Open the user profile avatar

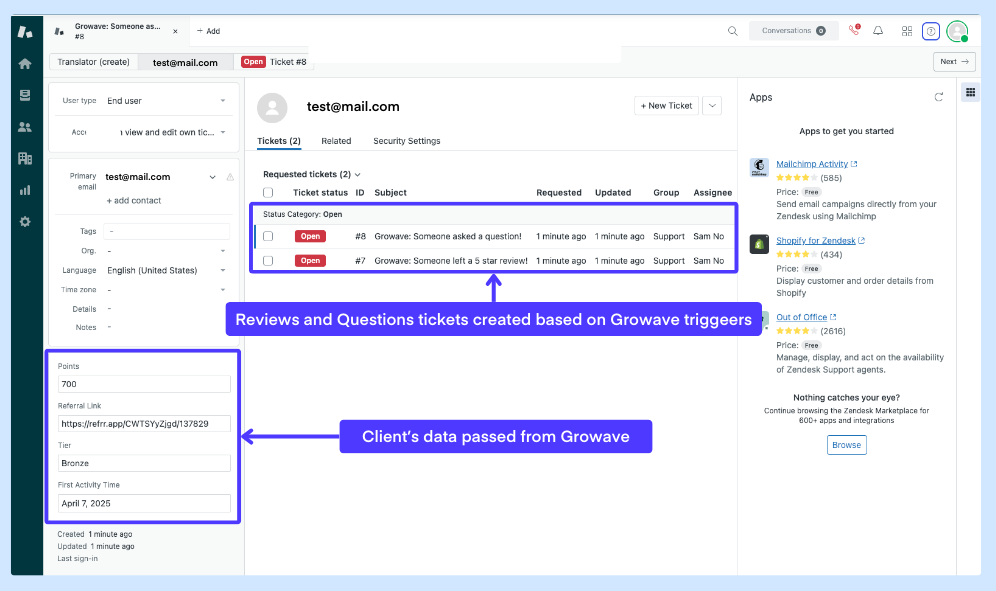pos(957,31)
